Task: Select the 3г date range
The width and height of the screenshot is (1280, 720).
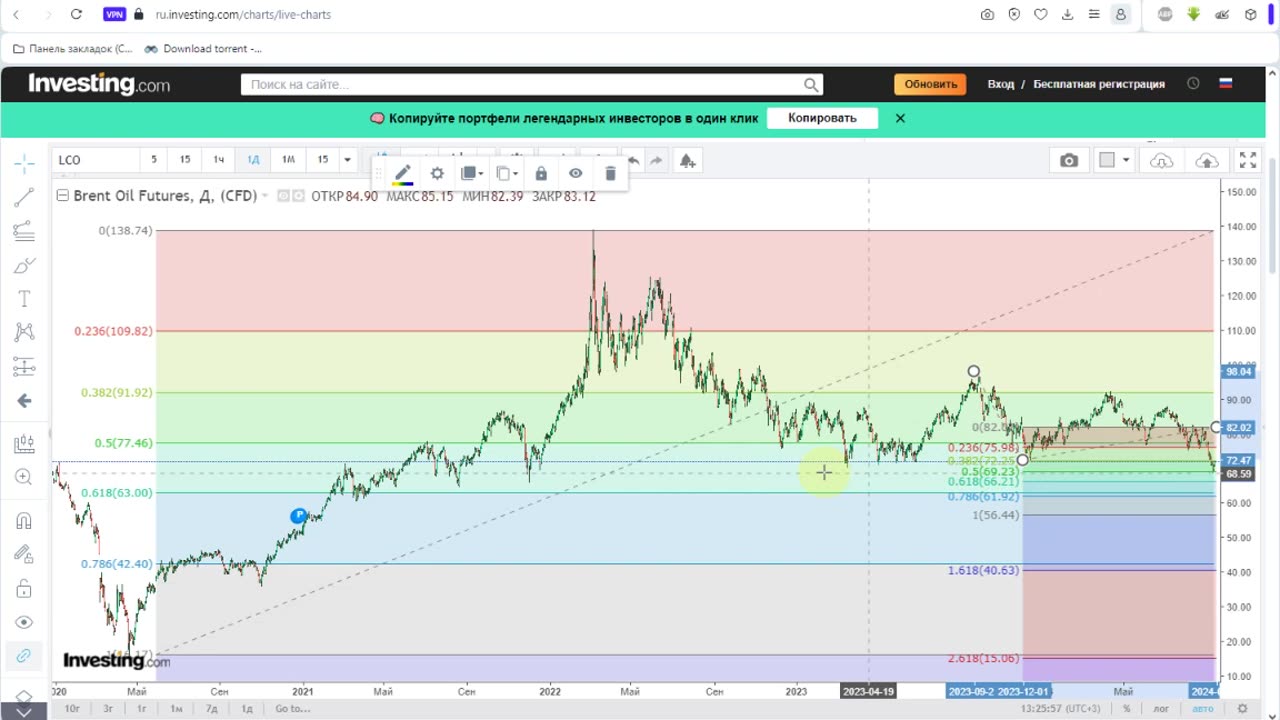Action: pyautogui.click(x=108, y=708)
